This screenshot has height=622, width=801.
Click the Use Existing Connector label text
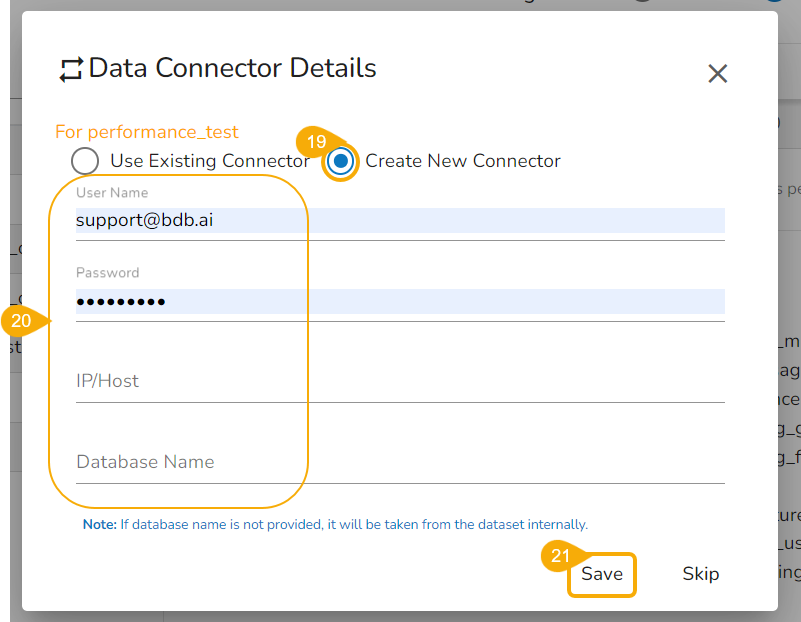(x=210, y=161)
